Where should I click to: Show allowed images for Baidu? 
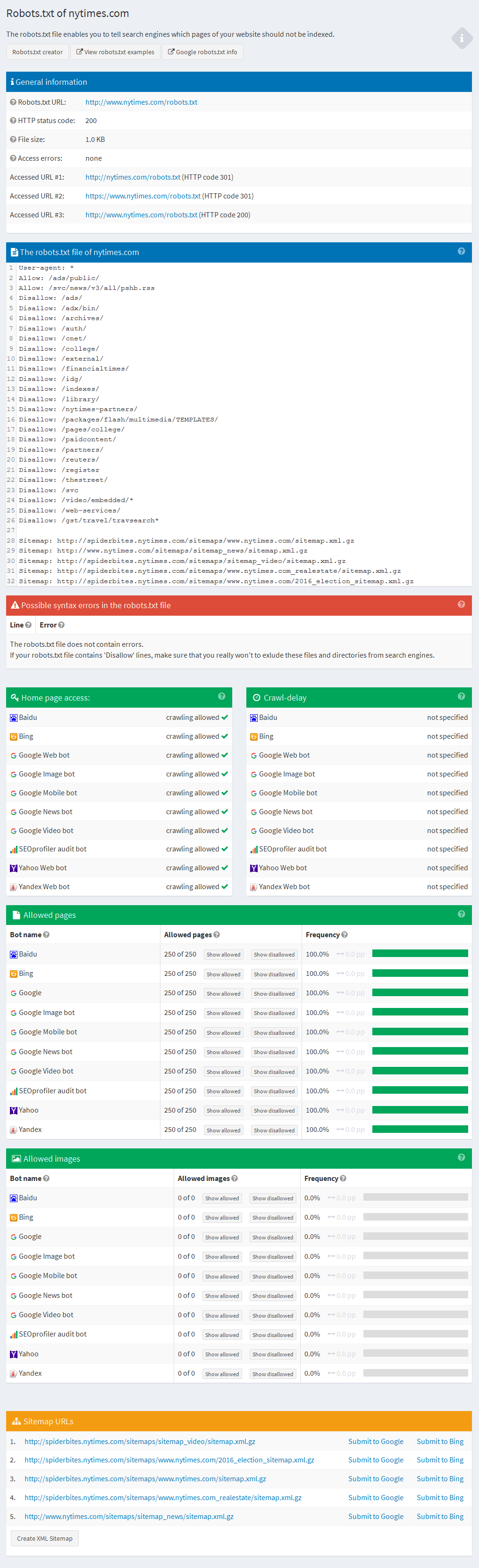coord(222,1198)
